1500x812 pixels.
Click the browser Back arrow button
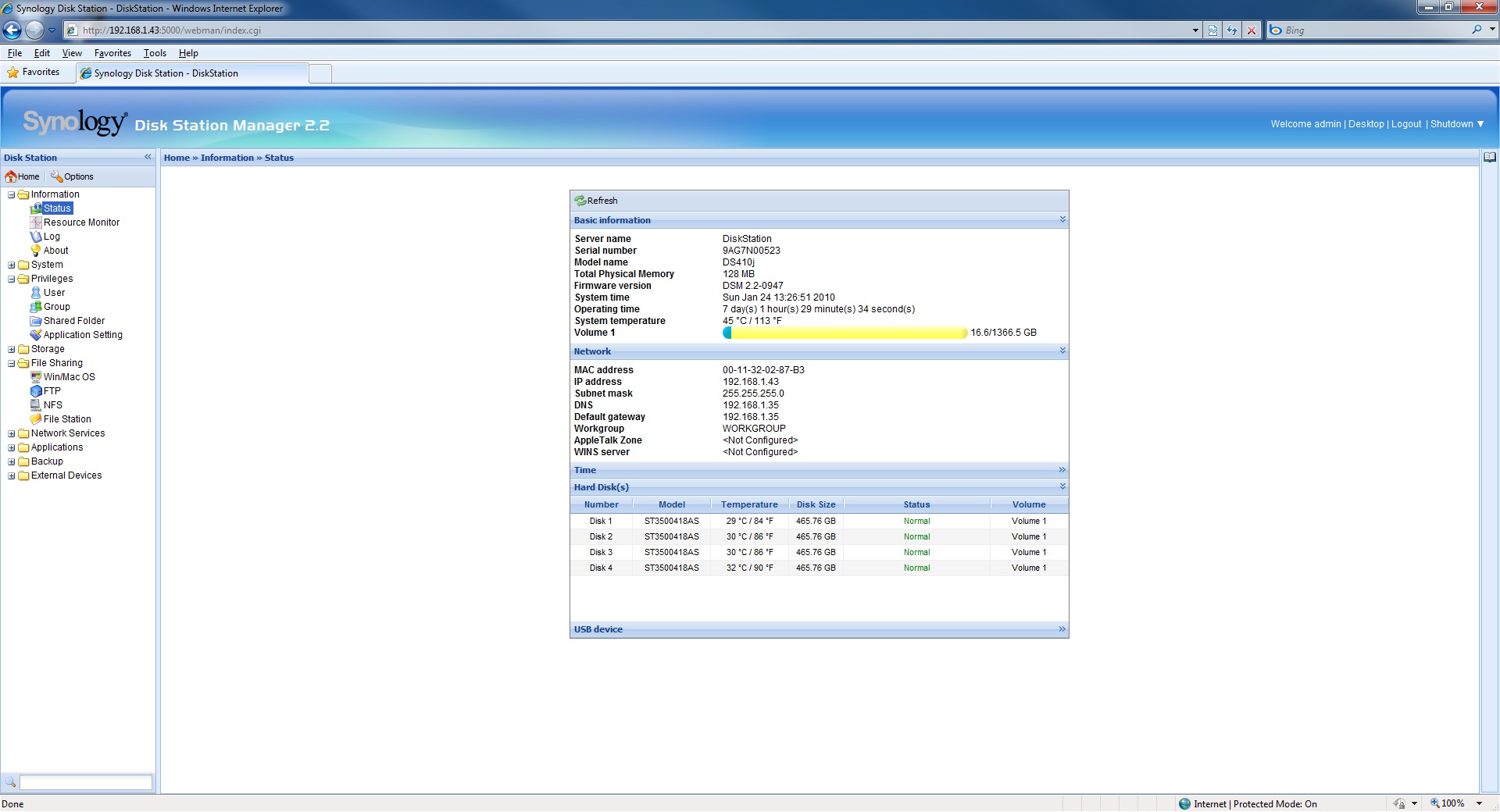pyautogui.click(x=12, y=30)
